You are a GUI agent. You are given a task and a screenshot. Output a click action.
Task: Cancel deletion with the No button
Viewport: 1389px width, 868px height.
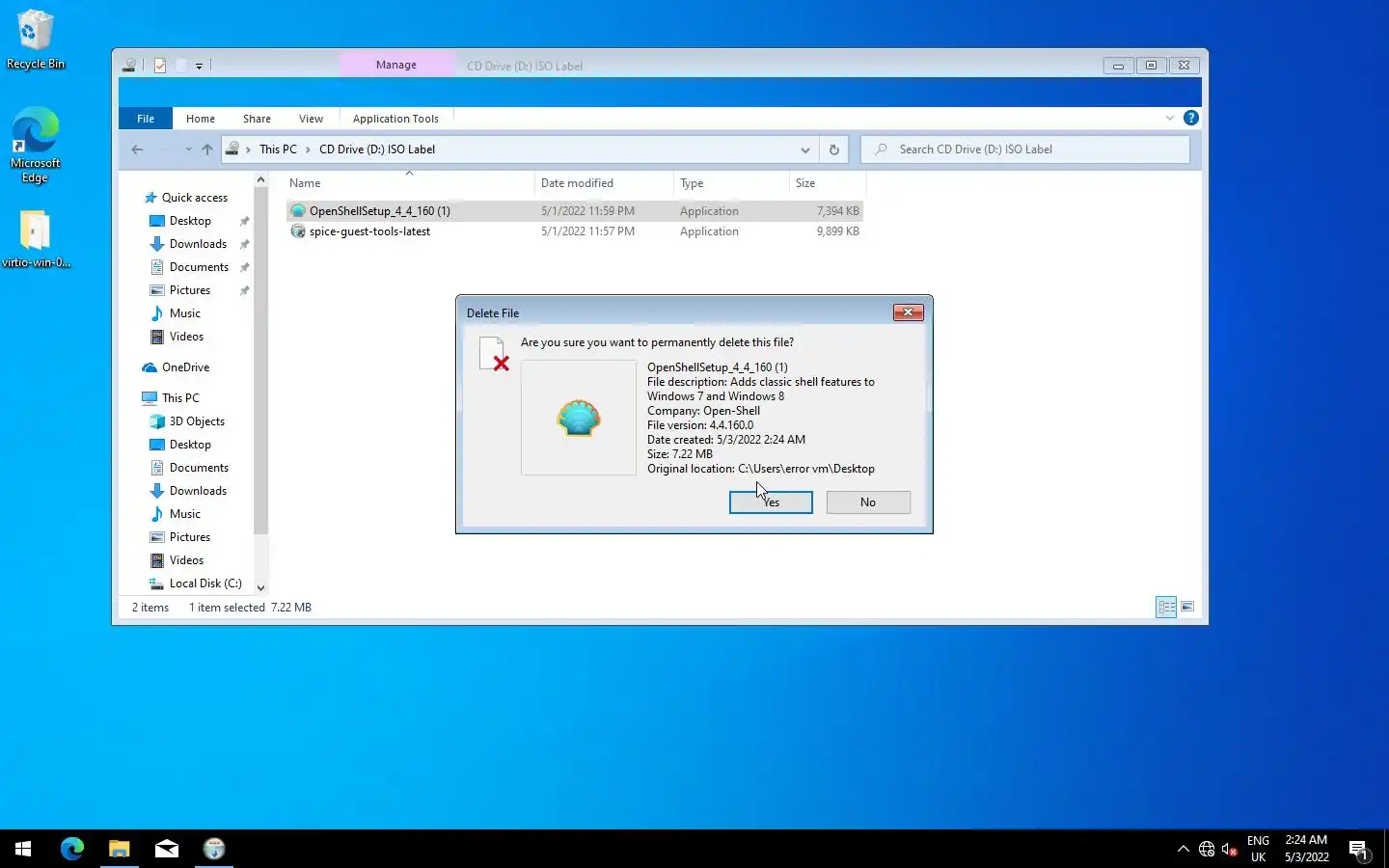(868, 502)
